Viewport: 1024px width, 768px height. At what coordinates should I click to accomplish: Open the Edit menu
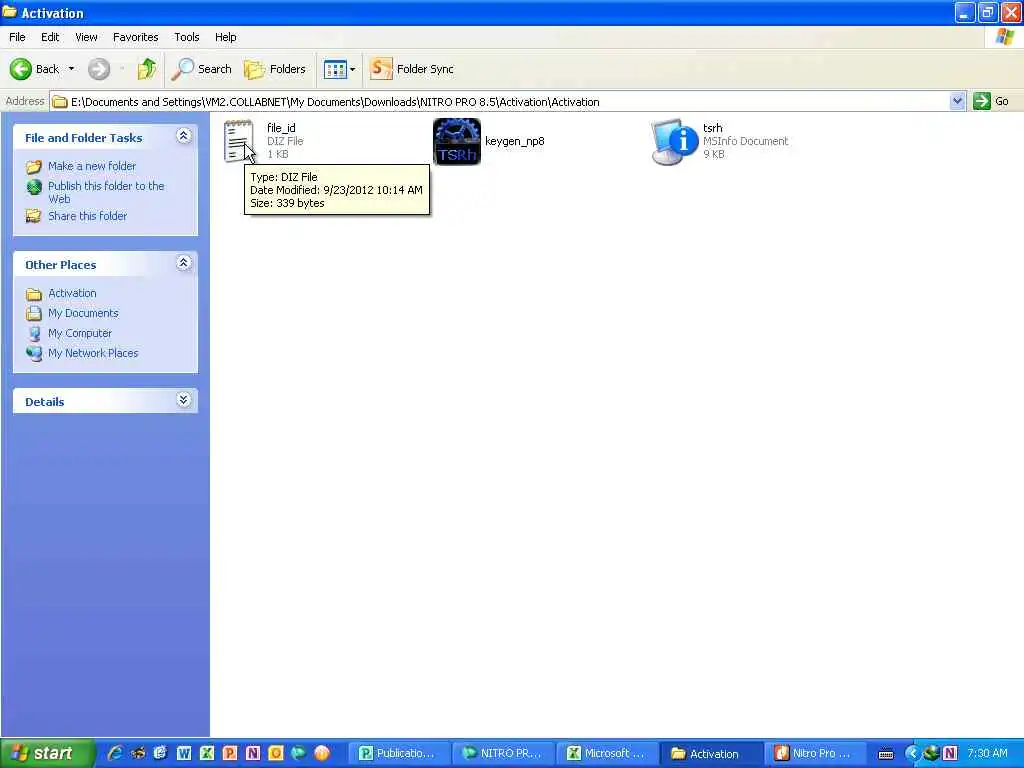click(50, 37)
